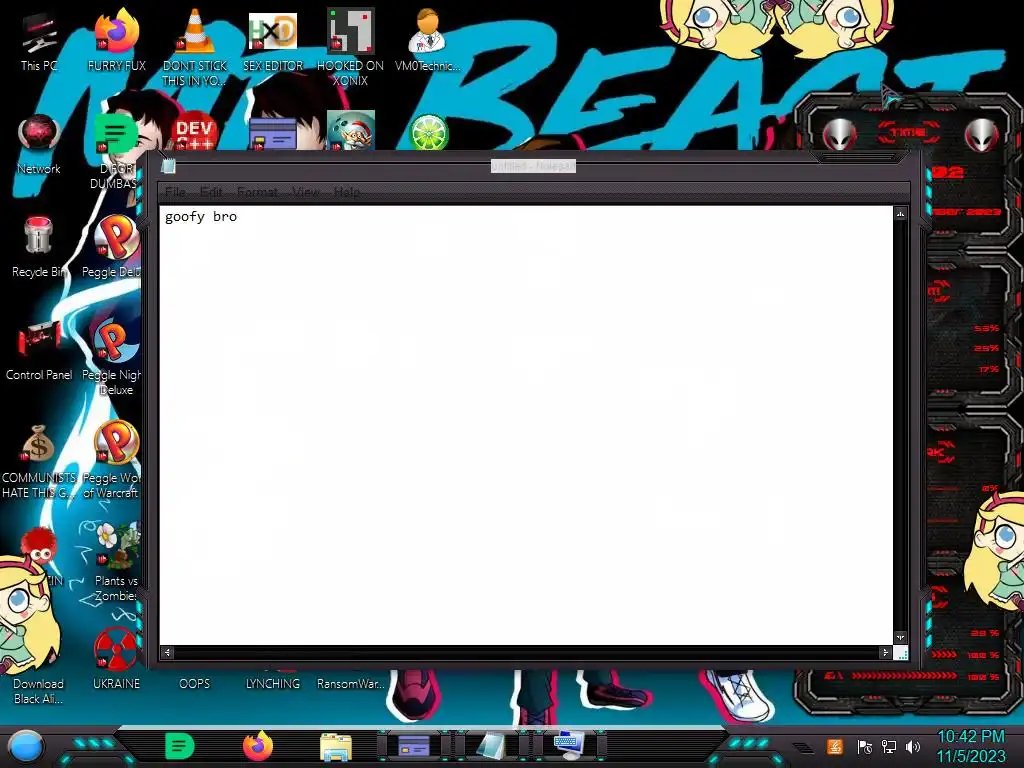
Task: Open the File menu in Notepad
Action: tap(175, 192)
